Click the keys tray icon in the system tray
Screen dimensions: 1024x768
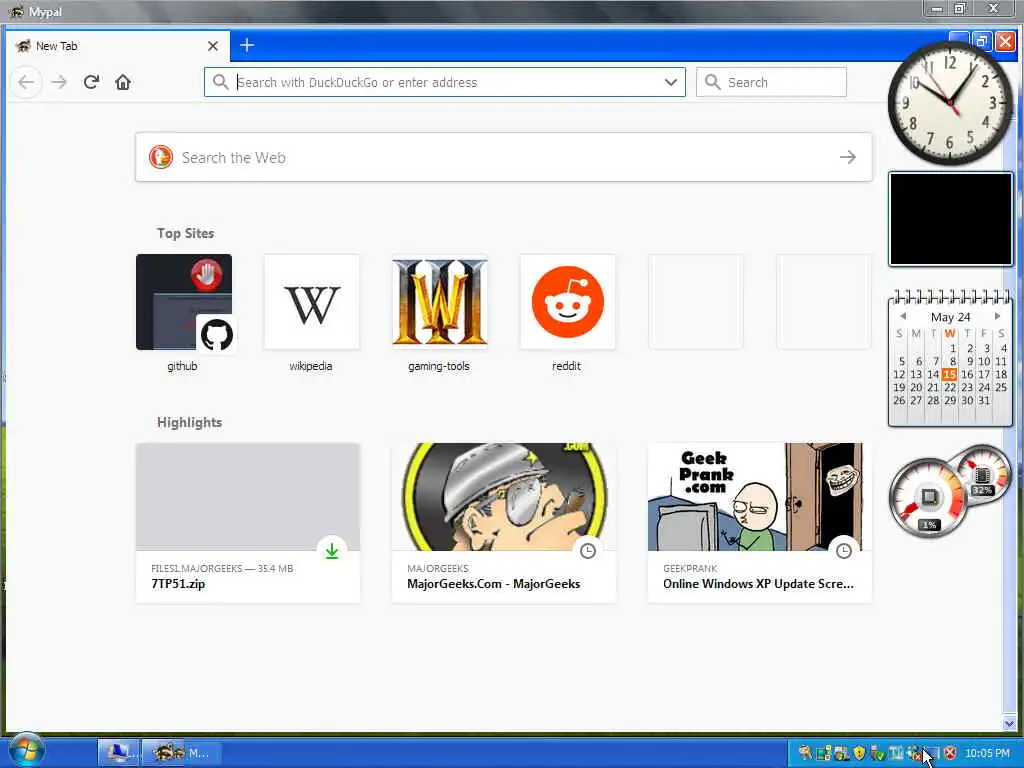pyautogui.click(x=805, y=753)
